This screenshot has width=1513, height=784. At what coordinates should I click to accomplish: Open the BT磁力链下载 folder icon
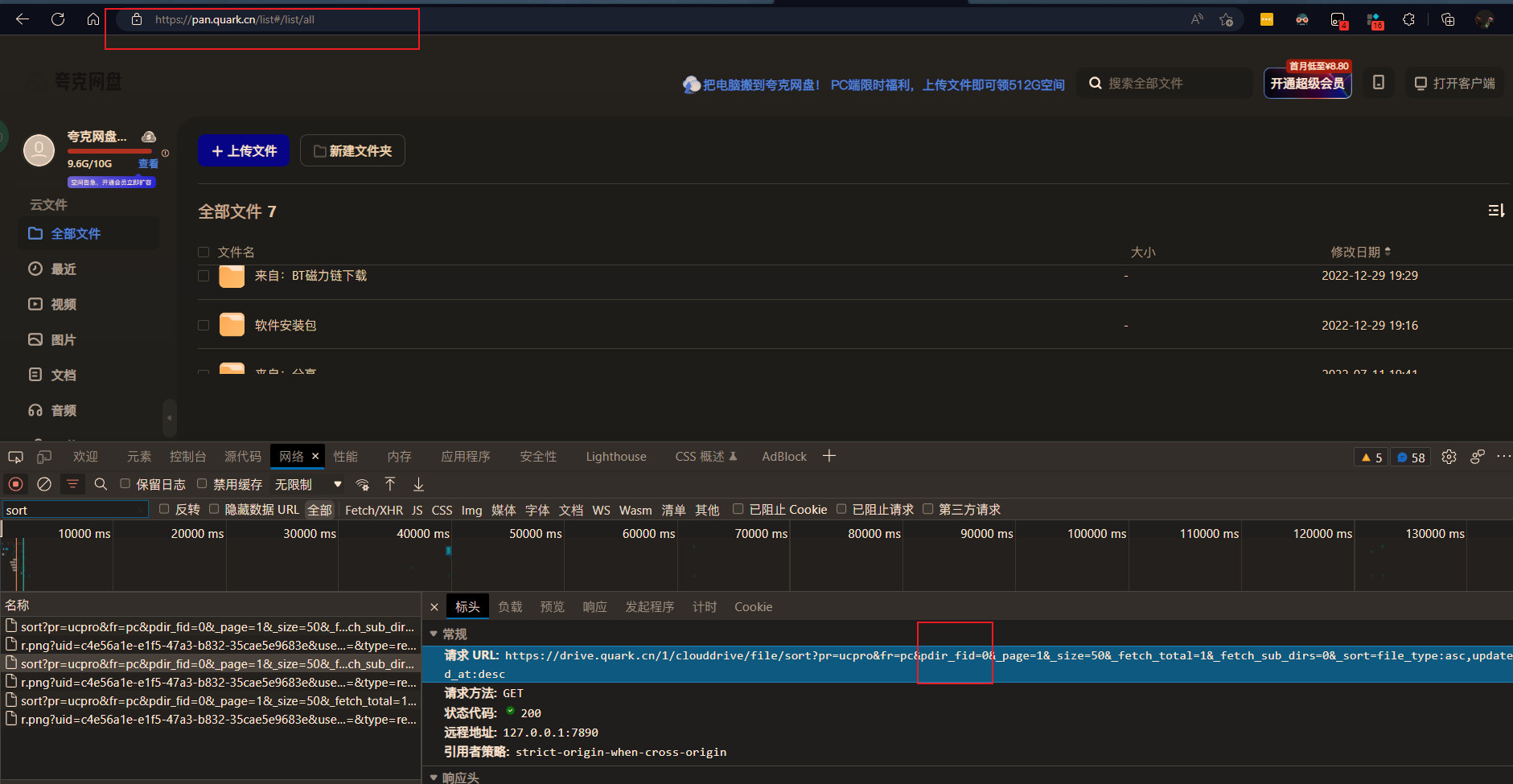coord(232,276)
